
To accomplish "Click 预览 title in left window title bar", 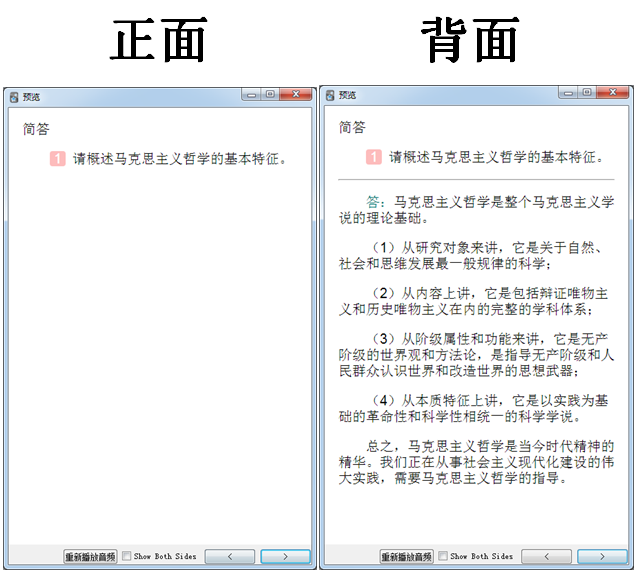I will click(31, 97).
